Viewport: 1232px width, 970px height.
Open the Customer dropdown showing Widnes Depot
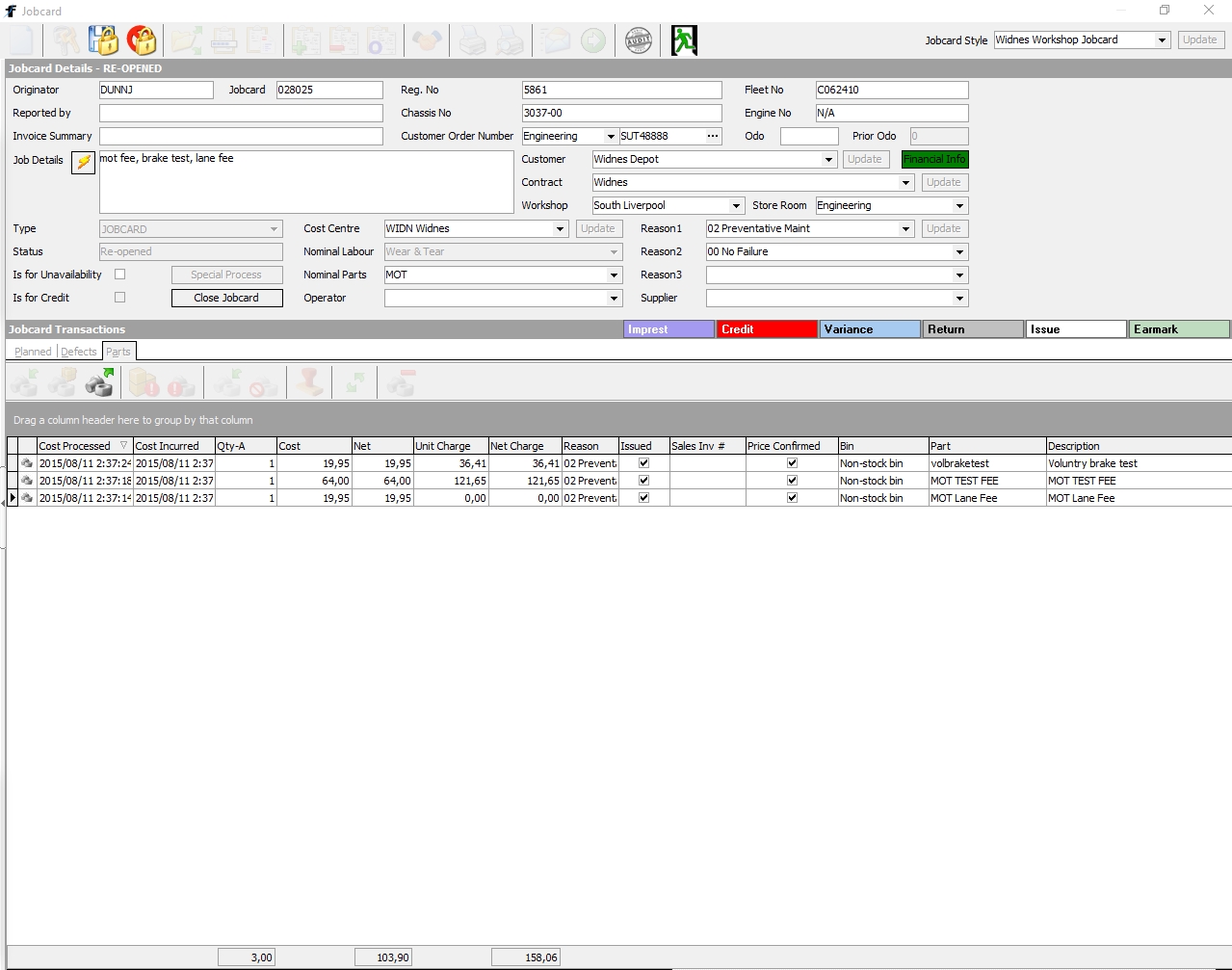[828, 159]
